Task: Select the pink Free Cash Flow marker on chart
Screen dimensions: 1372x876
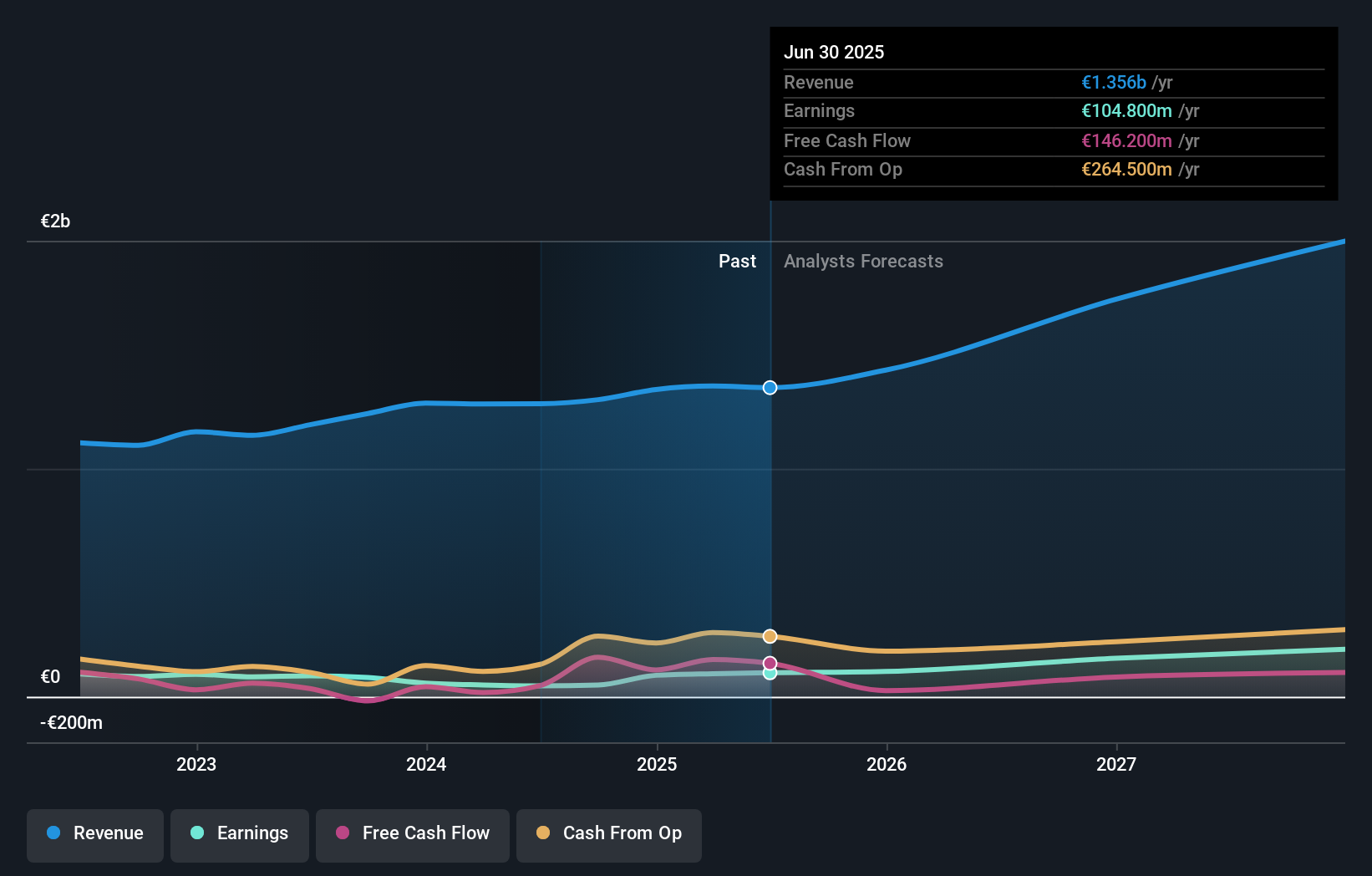Action: [x=770, y=662]
